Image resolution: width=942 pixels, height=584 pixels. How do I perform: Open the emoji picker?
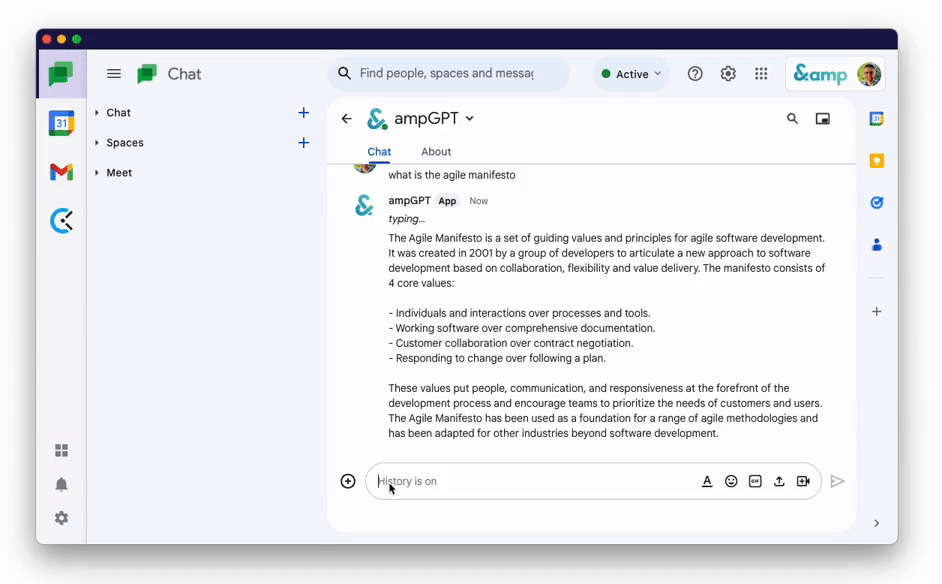tap(731, 481)
